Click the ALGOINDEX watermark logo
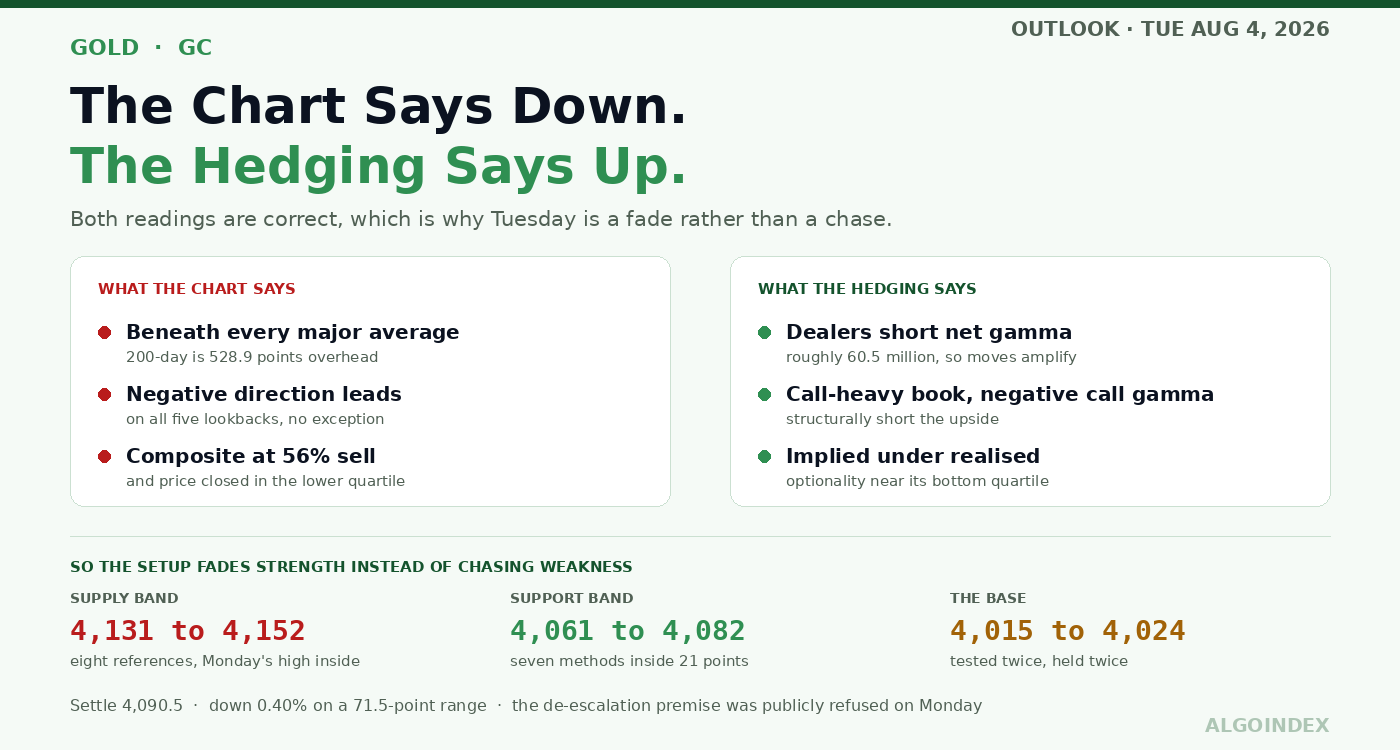 click(1267, 726)
